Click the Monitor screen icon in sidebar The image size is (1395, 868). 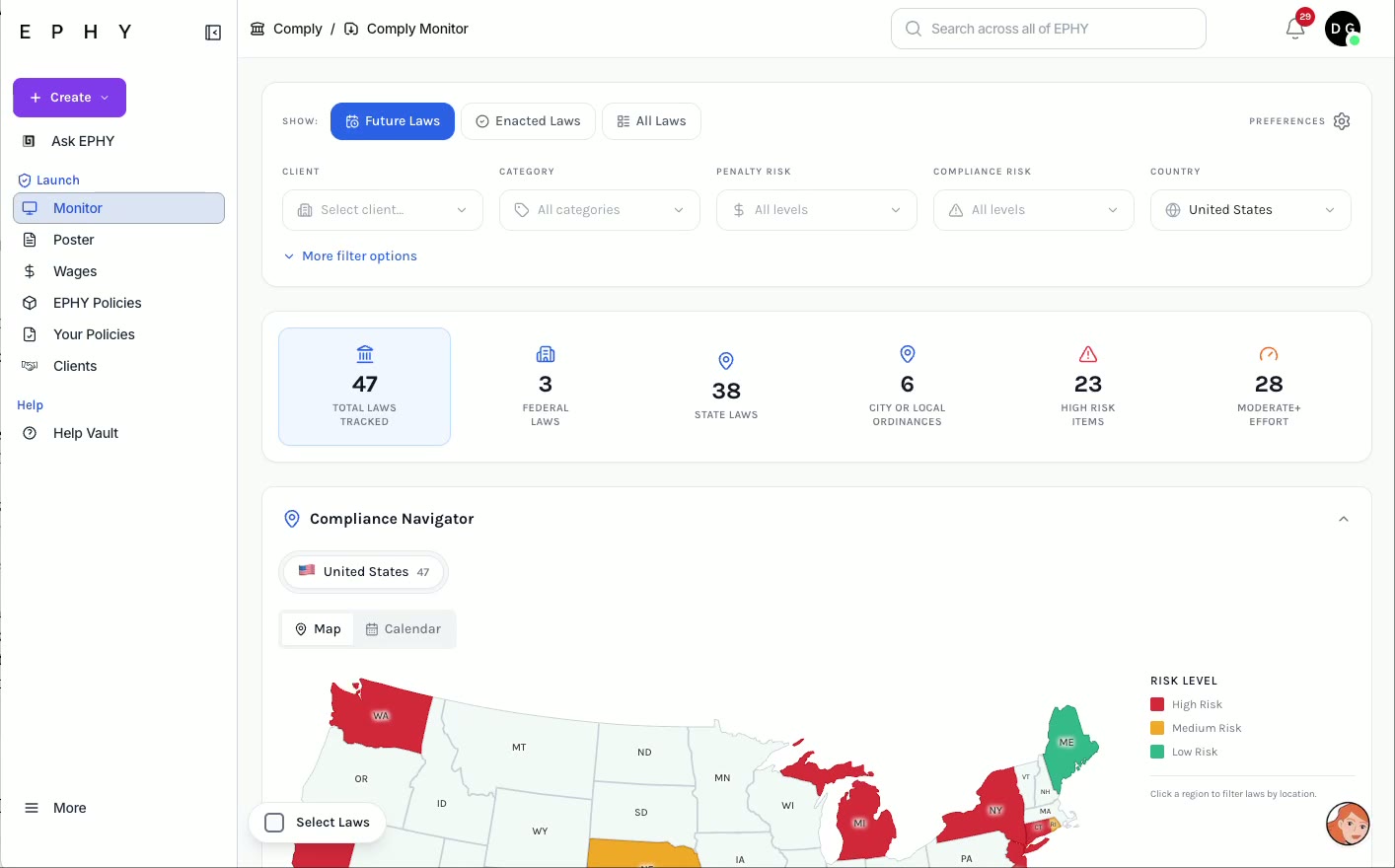pyautogui.click(x=30, y=208)
